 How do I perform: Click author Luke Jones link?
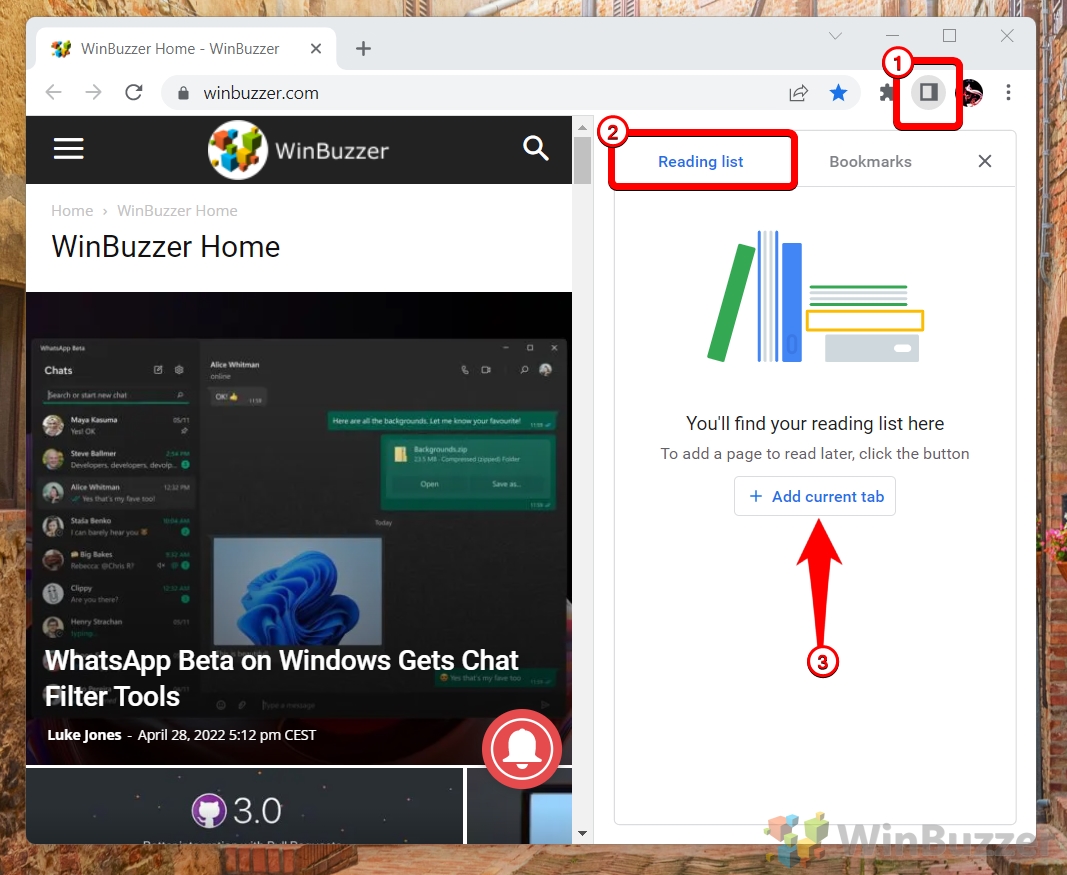tap(84, 735)
